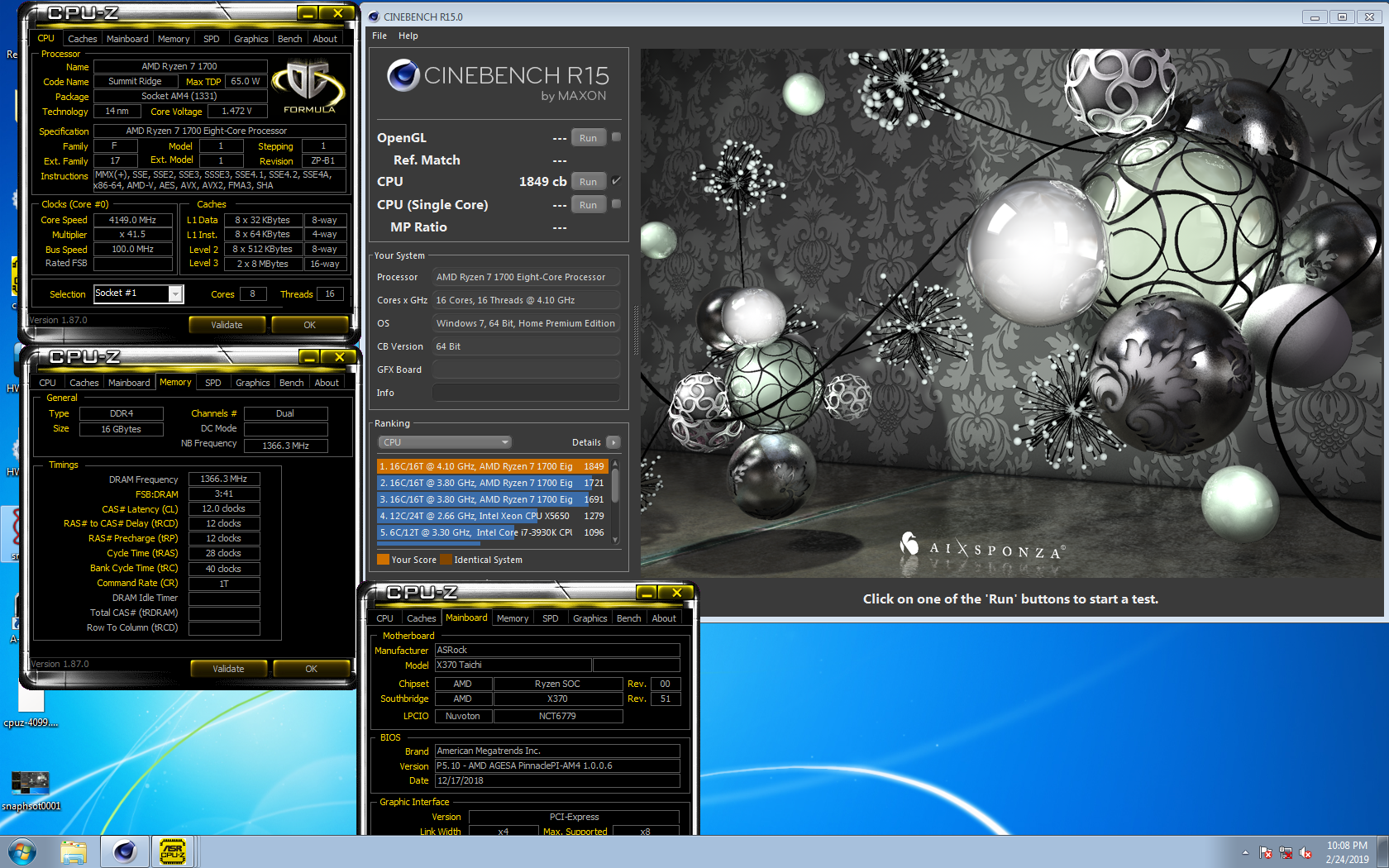
Task: Open Bench tab in top CPU-Z window
Action: point(289,39)
